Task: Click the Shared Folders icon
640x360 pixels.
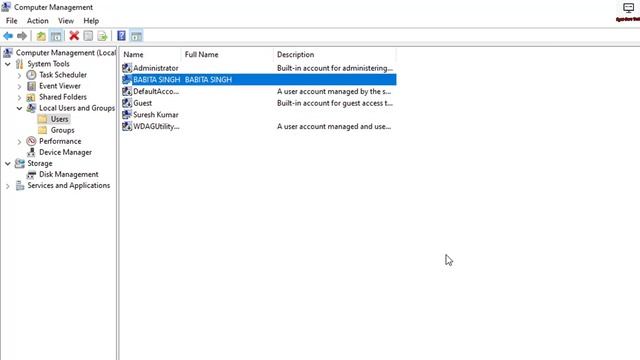Action: (x=31, y=97)
